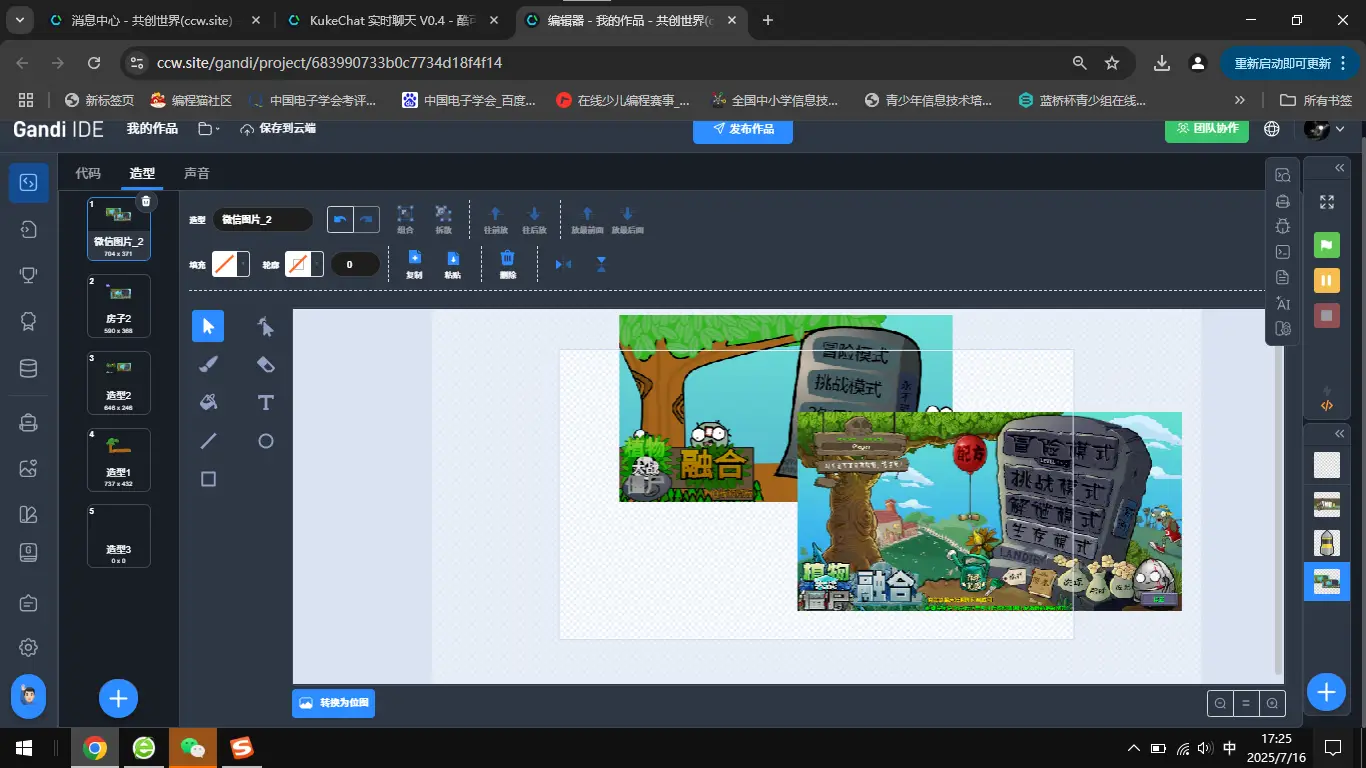The width and height of the screenshot is (1366, 768).
Task: Open the globe language selector
Action: pos(1272,129)
